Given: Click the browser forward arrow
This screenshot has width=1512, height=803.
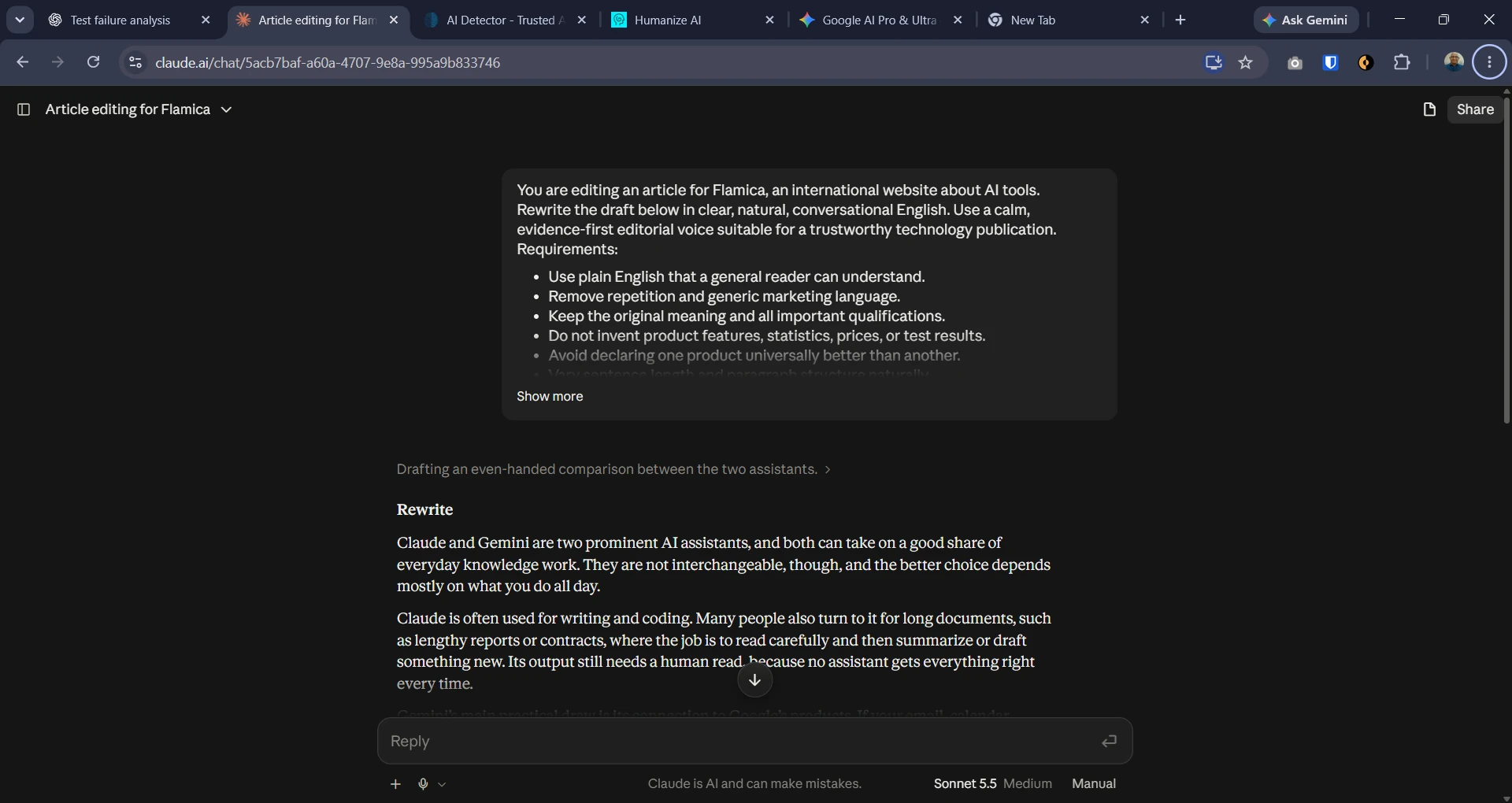Looking at the screenshot, I should [x=57, y=62].
